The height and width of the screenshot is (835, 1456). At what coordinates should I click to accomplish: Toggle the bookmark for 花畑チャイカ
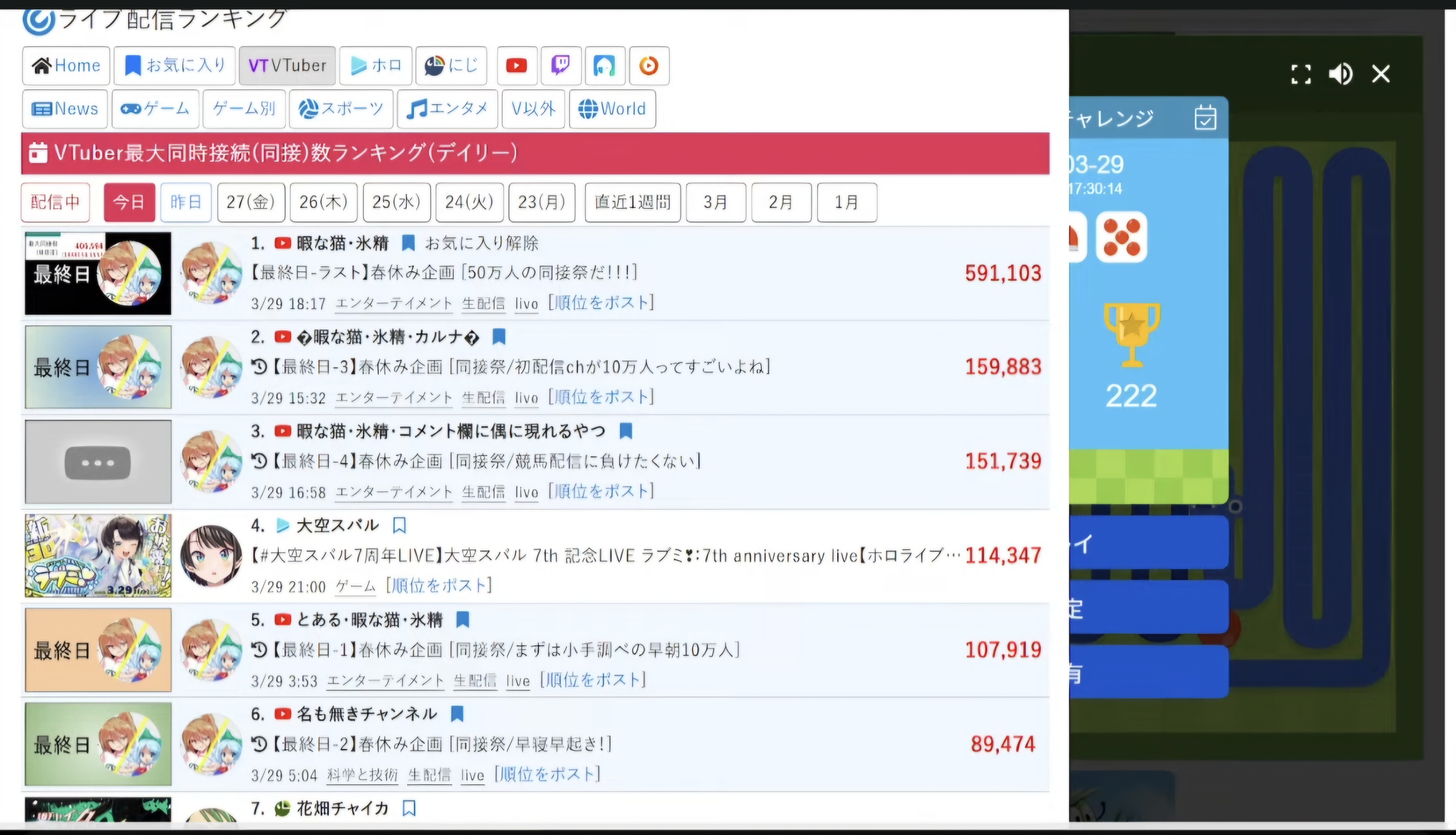(x=408, y=808)
